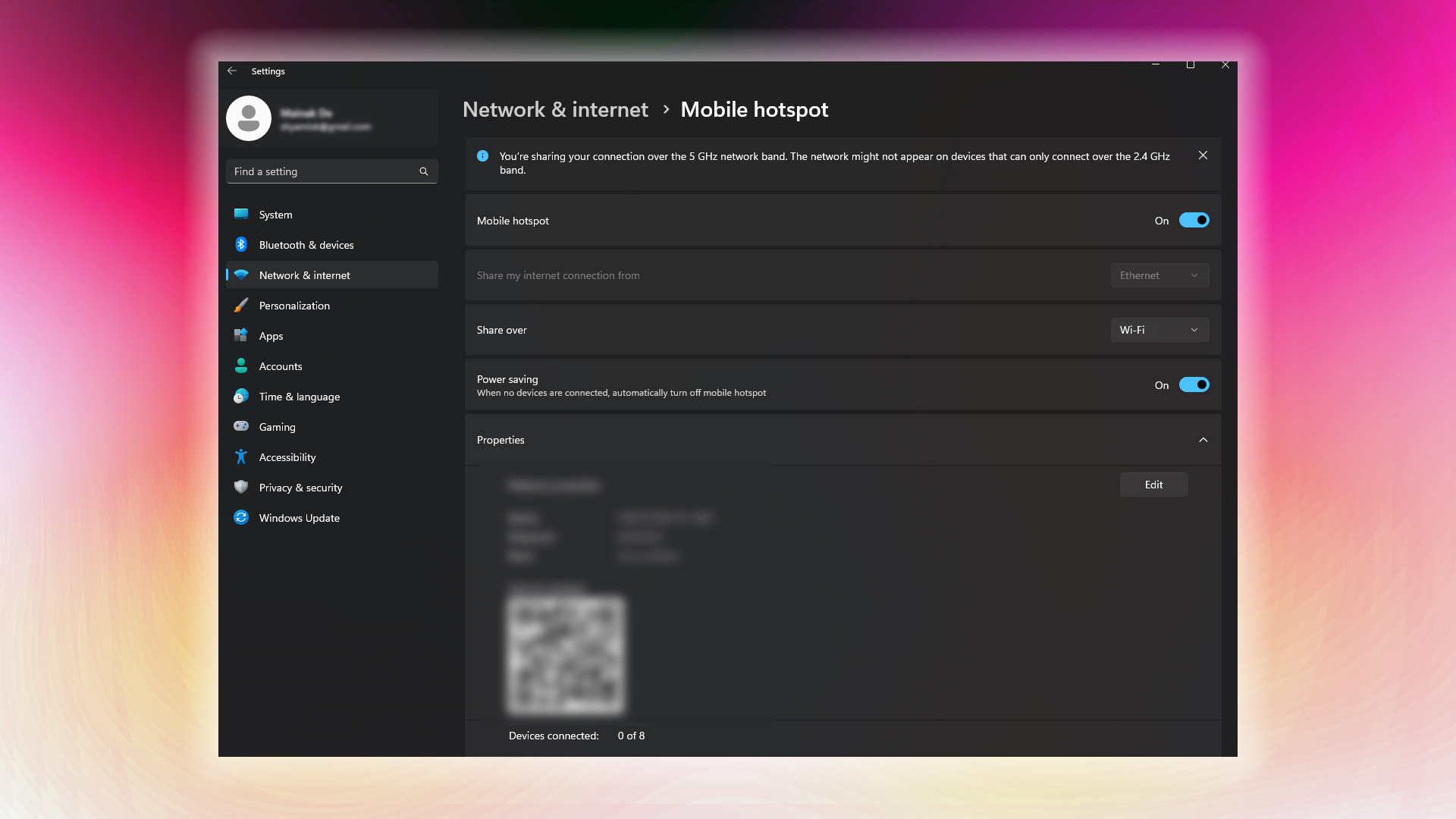The width and height of the screenshot is (1456, 819).
Task: Minimize the Settings window
Action: (1156, 65)
